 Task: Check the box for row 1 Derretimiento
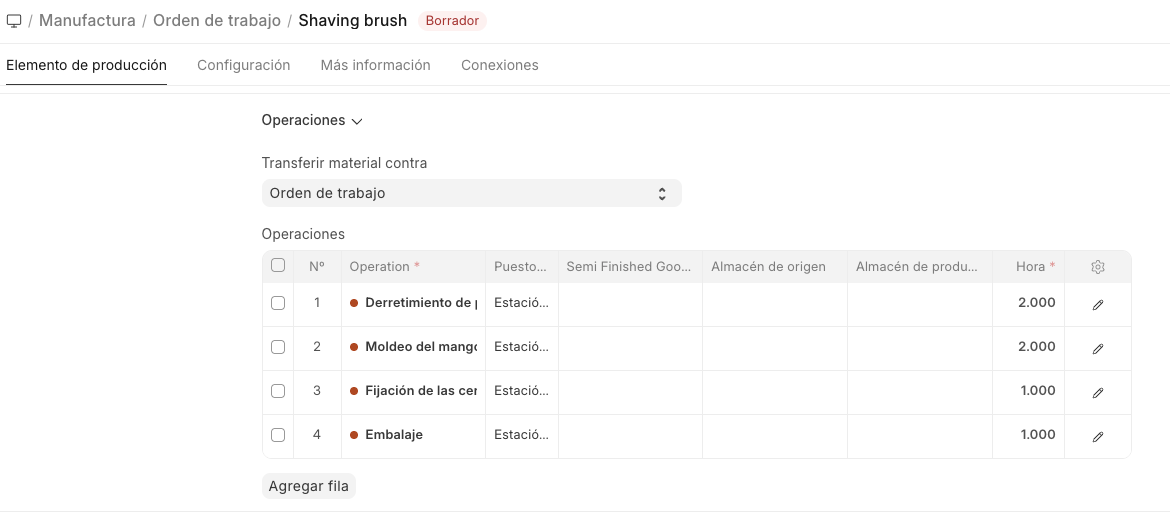[278, 303]
